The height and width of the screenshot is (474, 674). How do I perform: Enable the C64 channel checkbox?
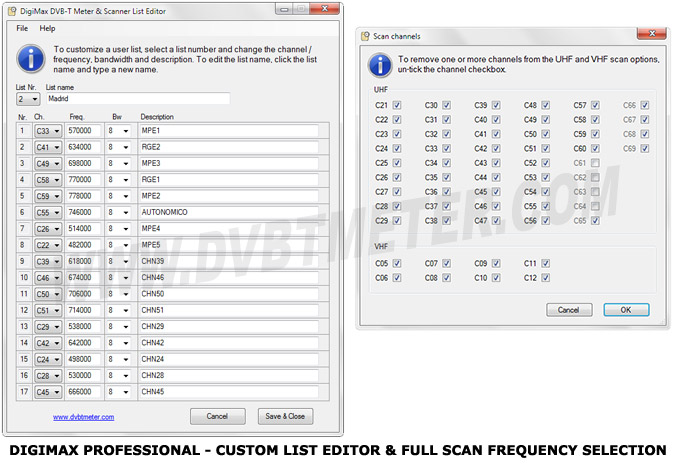coord(595,206)
